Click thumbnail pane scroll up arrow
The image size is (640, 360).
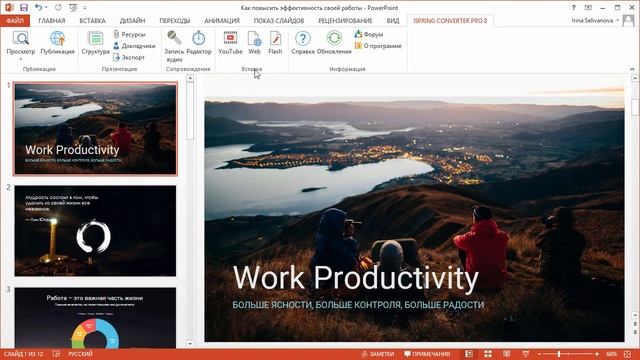coord(190,78)
